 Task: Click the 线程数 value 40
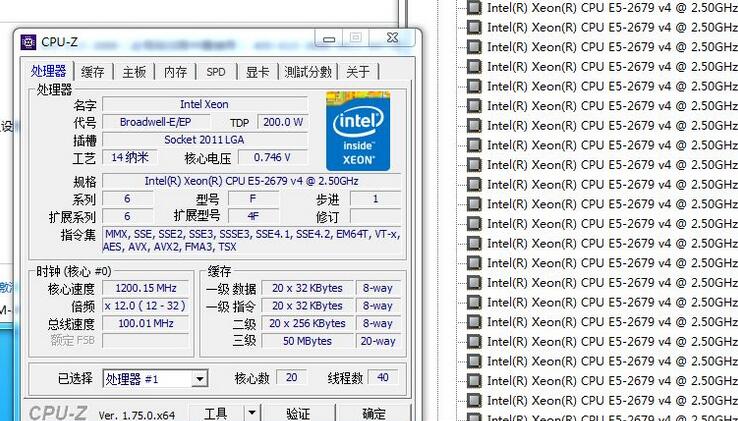tap(383, 378)
